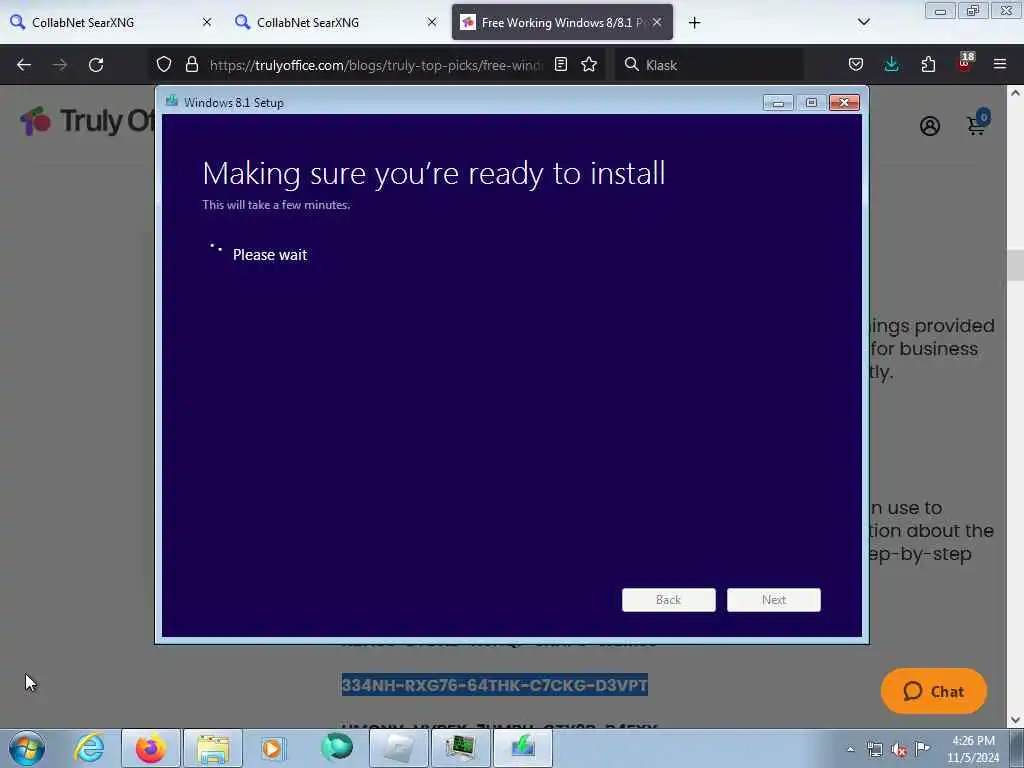Open a new tab with the plus button
1024x768 pixels.
pyautogui.click(x=694, y=23)
